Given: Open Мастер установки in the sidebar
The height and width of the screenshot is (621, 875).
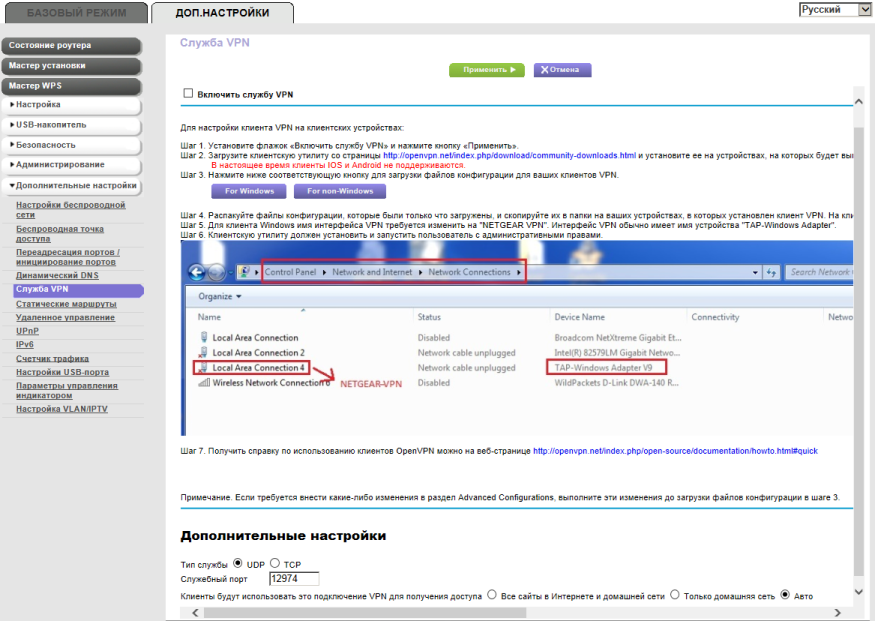Looking at the screenshot, I should 71,66.
